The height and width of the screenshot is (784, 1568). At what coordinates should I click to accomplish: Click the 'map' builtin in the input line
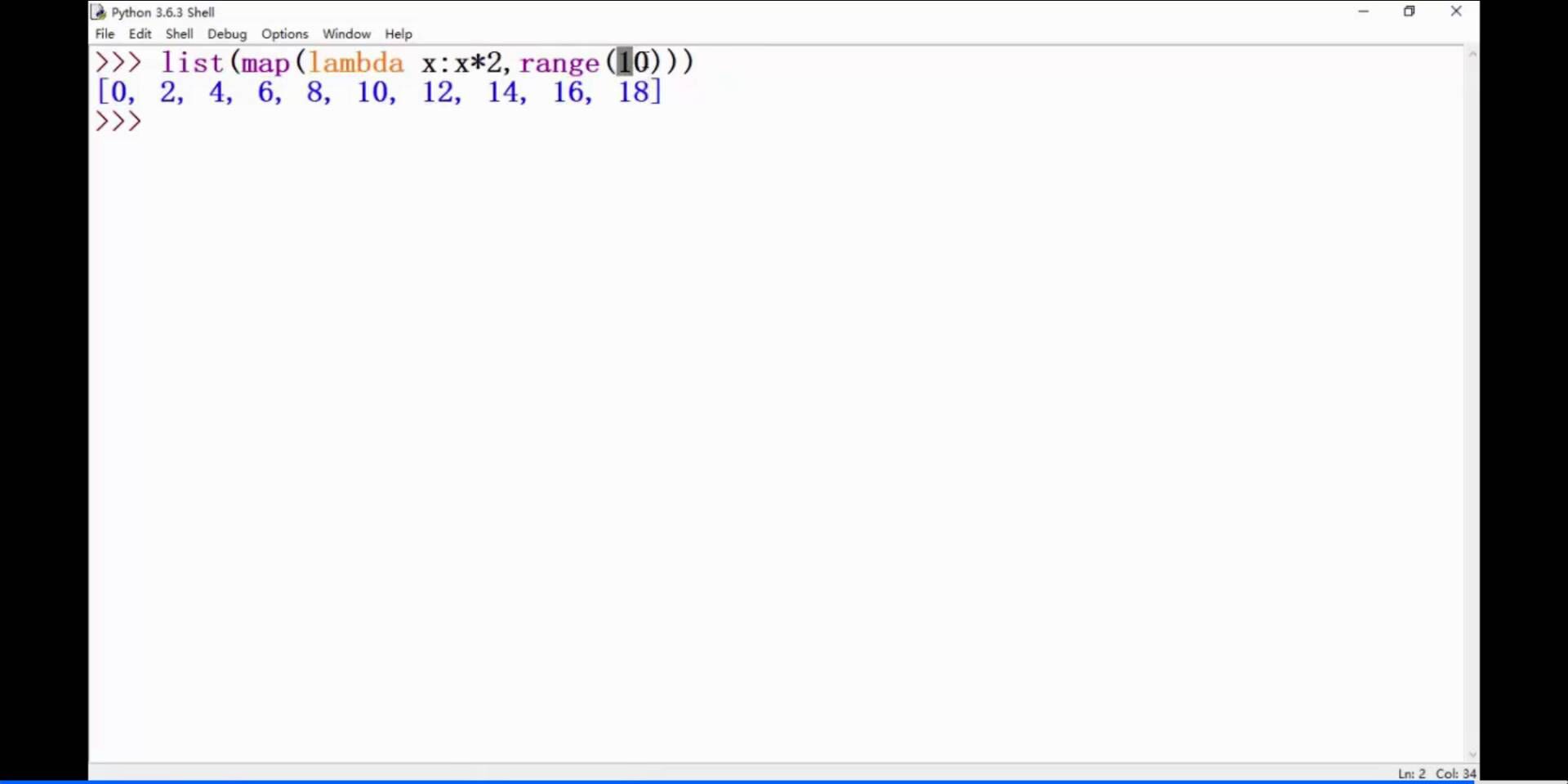(x=265, y=65)
